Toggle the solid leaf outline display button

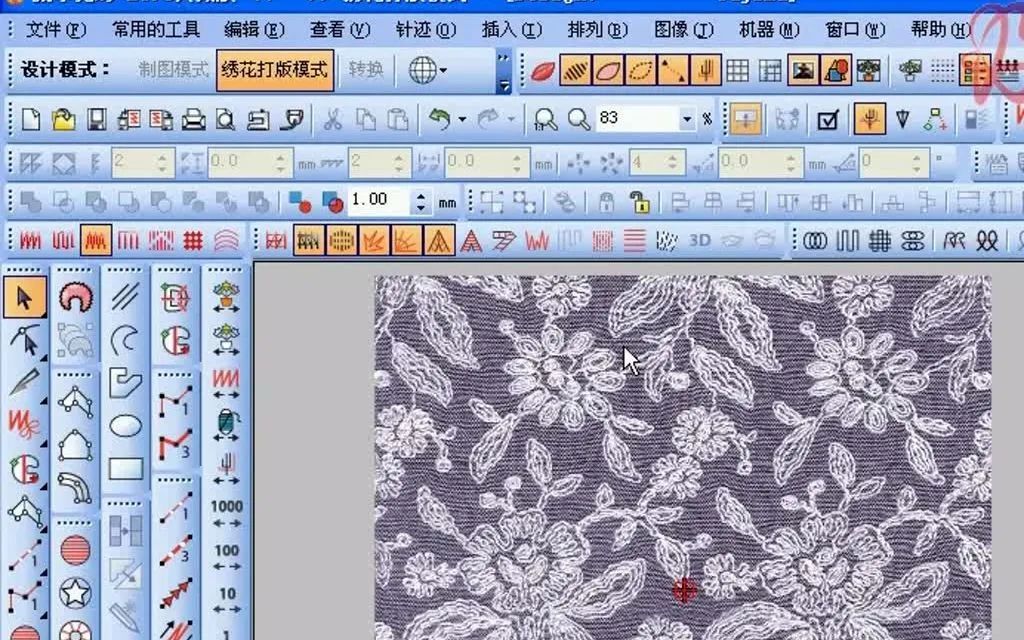coord(607,70)
